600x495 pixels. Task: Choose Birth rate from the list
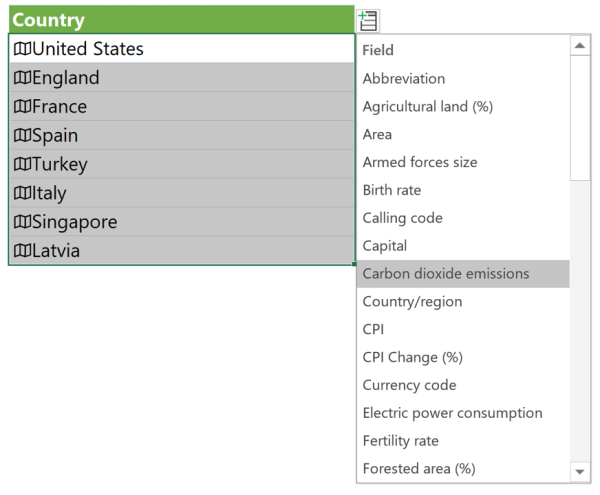tap(392, 190)
